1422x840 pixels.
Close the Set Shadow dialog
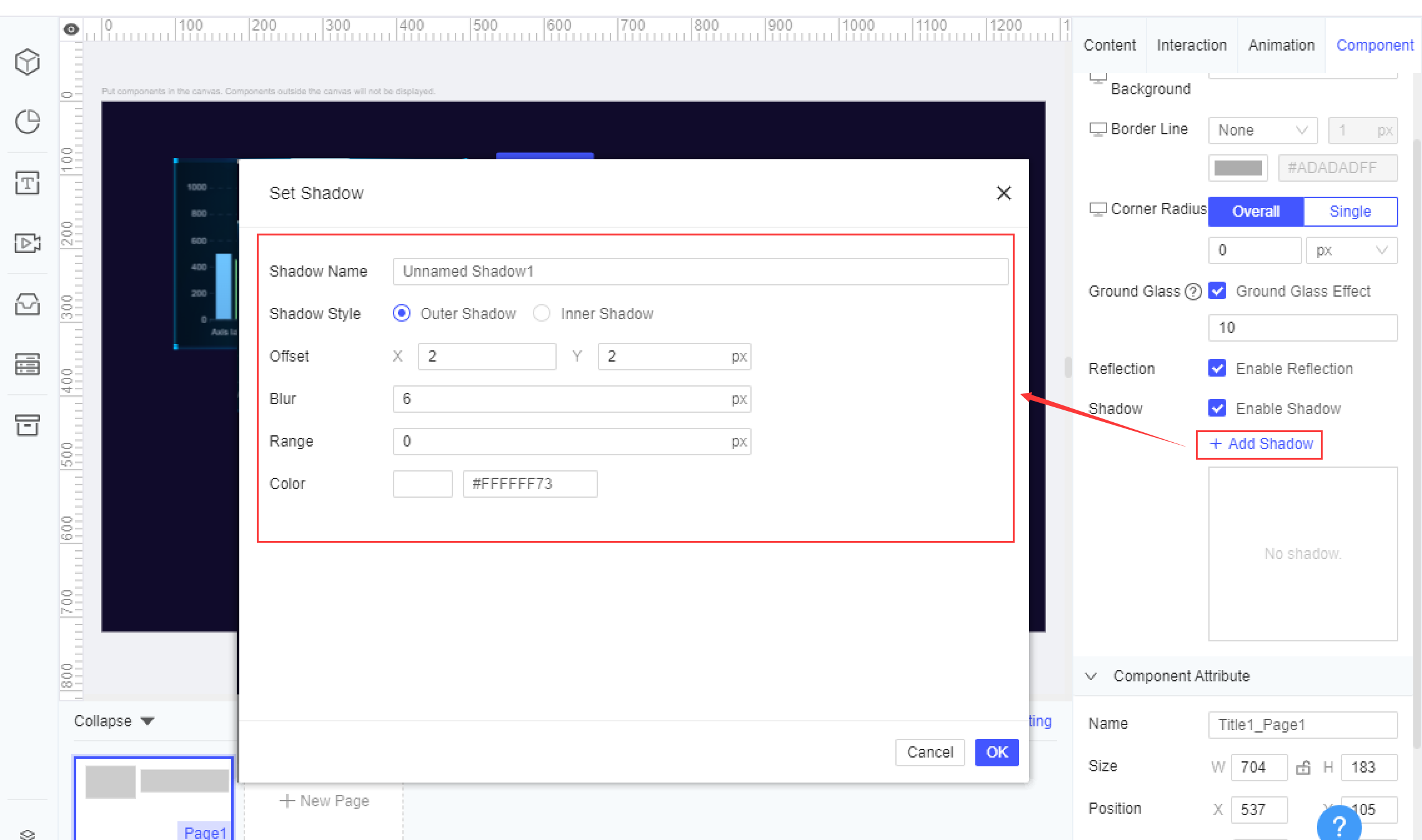point(1003,193)
